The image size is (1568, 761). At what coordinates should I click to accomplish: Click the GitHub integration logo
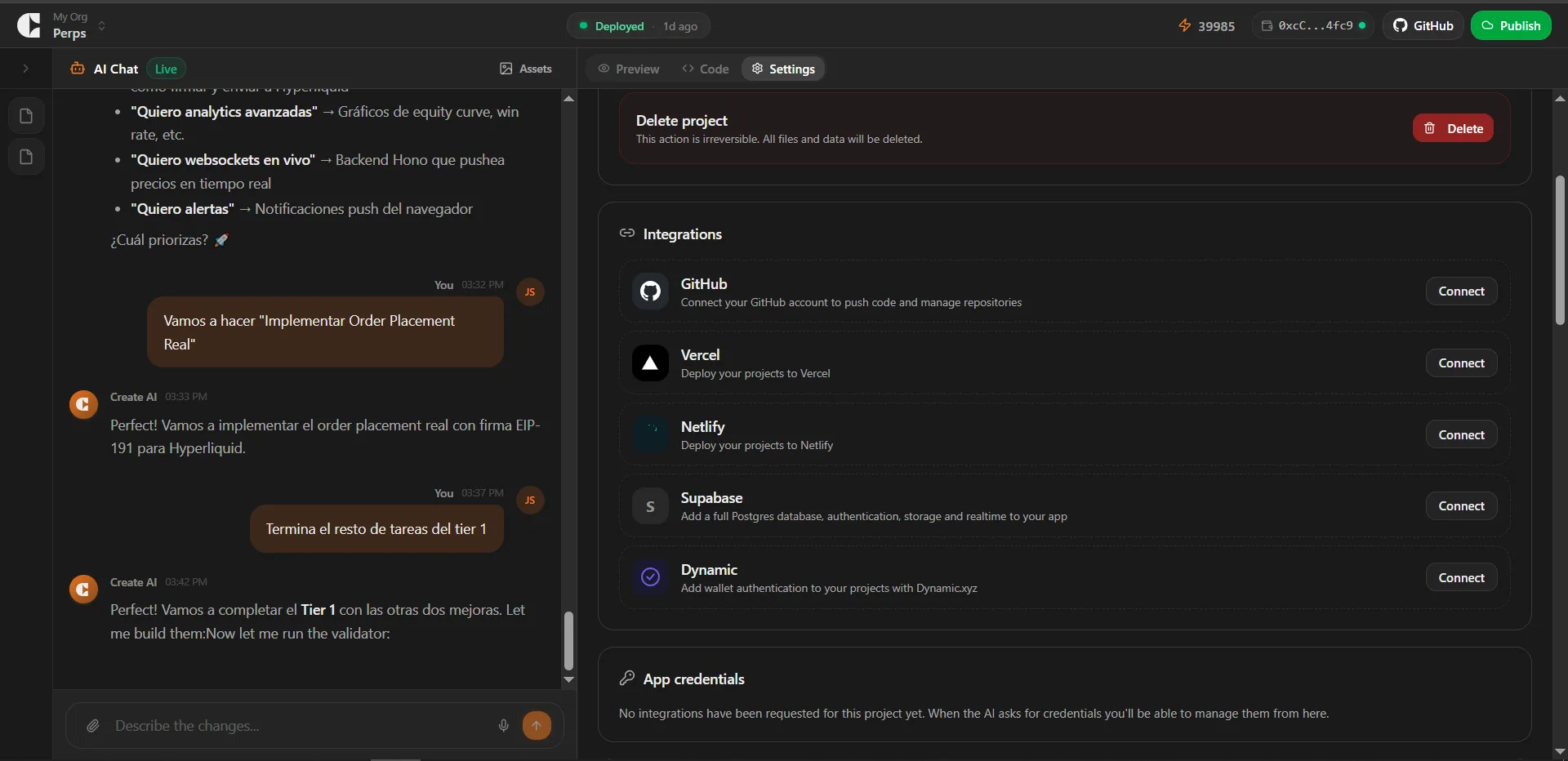pos(650,291)
